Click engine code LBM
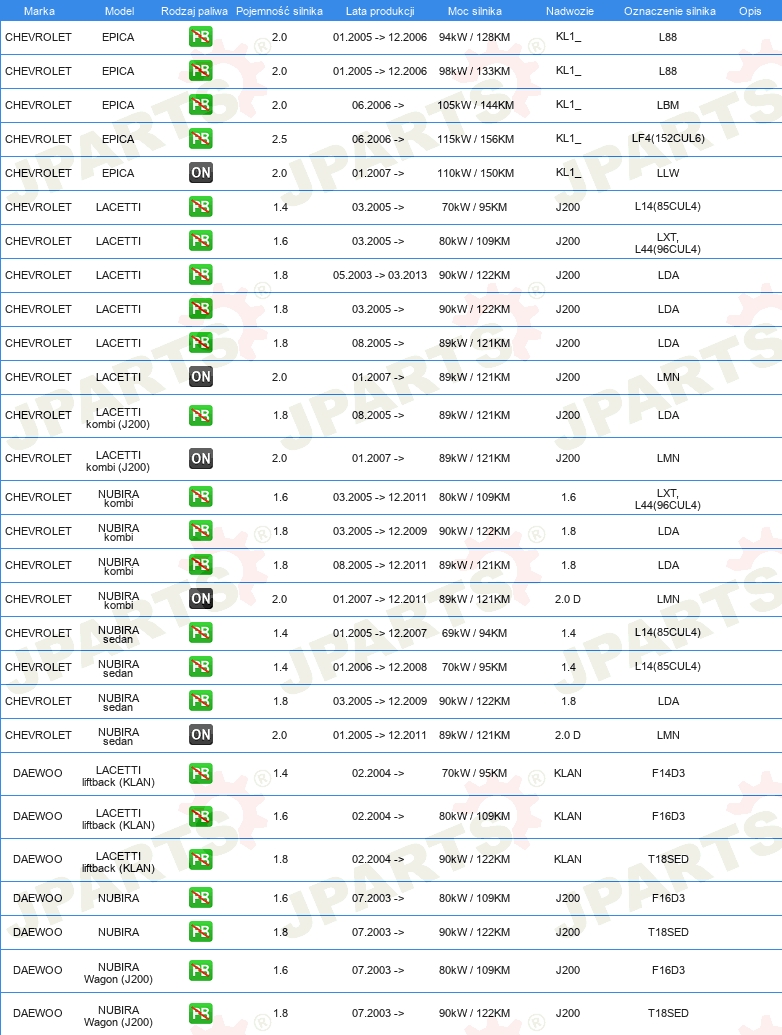 coord(668,105)
